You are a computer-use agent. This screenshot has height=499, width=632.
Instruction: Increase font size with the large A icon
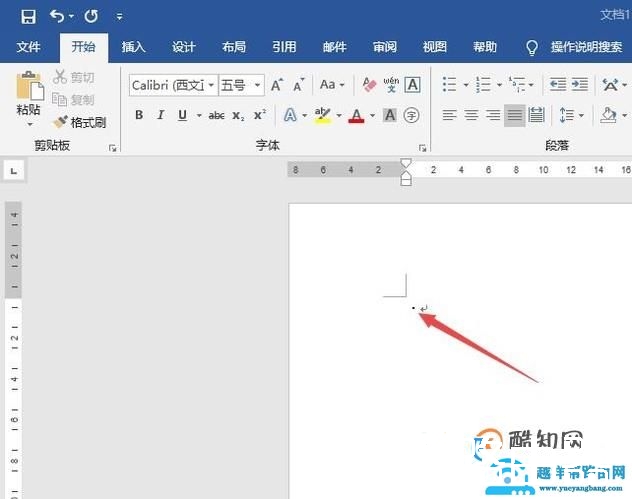[276, 85]
